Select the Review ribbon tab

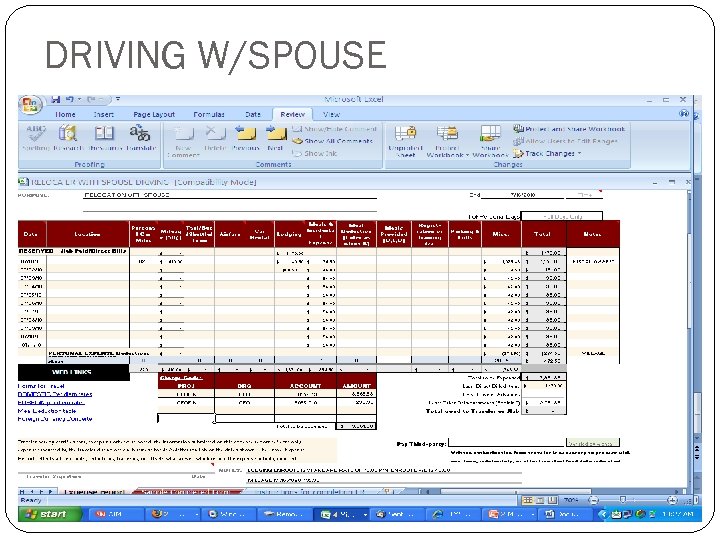(292, 114)
